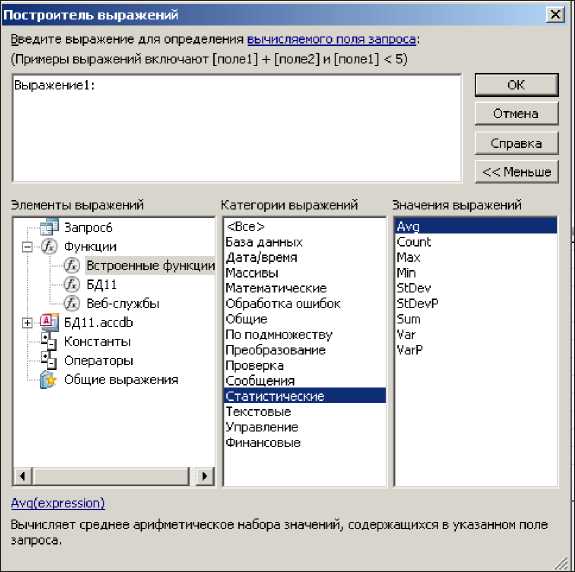This screenshot has width=575, height=572.
Task: Select Max function value
Action: point(476,257)
